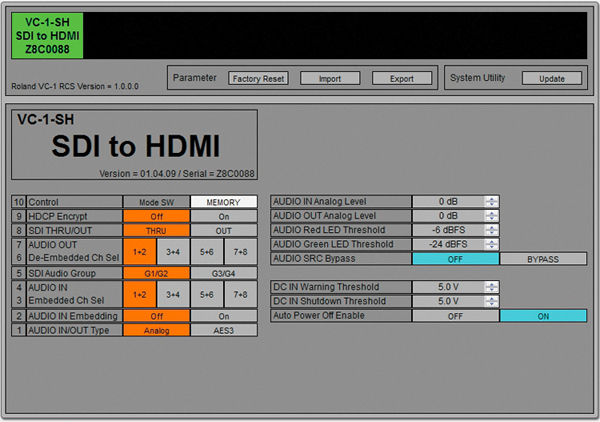
Task: Click the Roland VC-1 RCS Version text
Action: [x=75, y=86]
